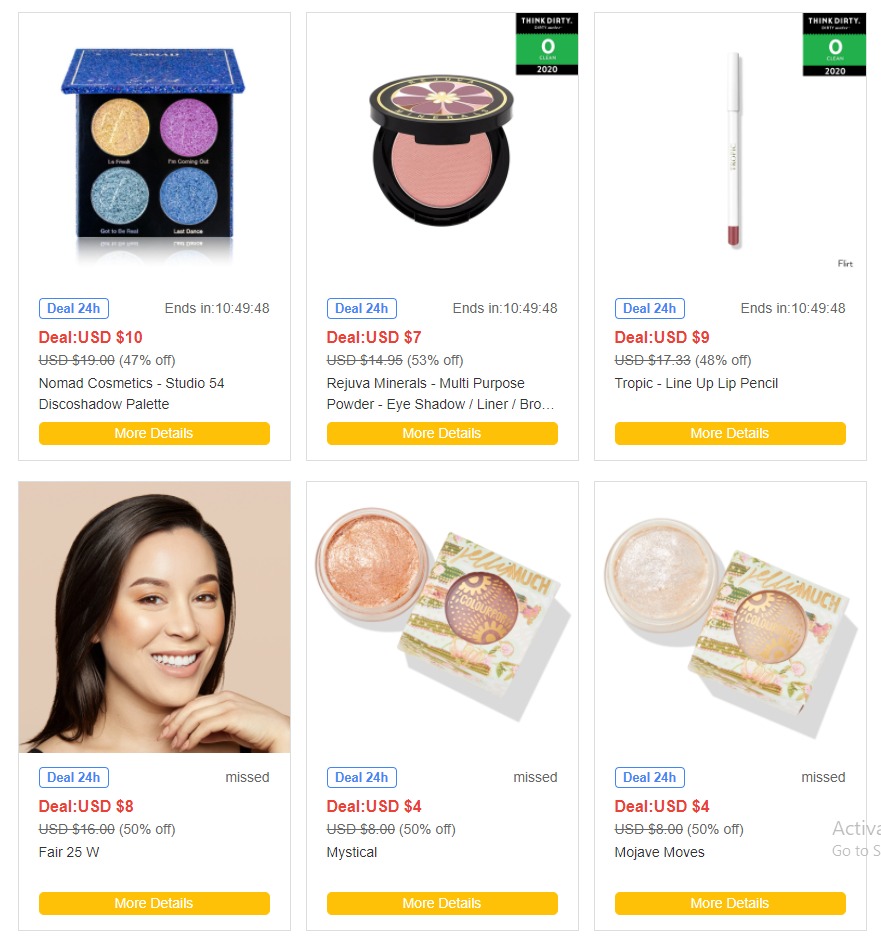Click the Deal 24h tag on Mojave Moves
The width and height of the screenshot is (881, 937).
[x=650, y=777]
